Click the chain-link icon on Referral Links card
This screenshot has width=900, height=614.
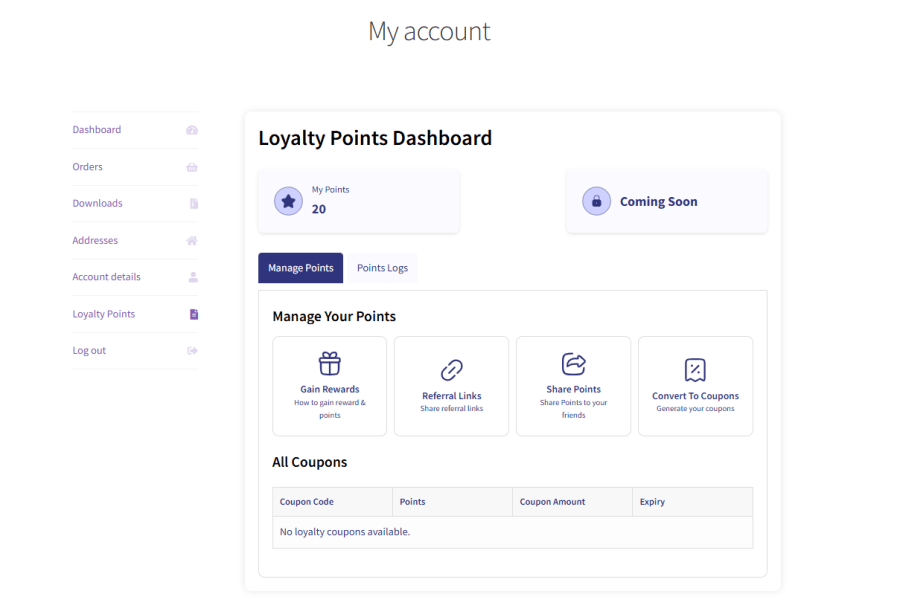(452, 368)
